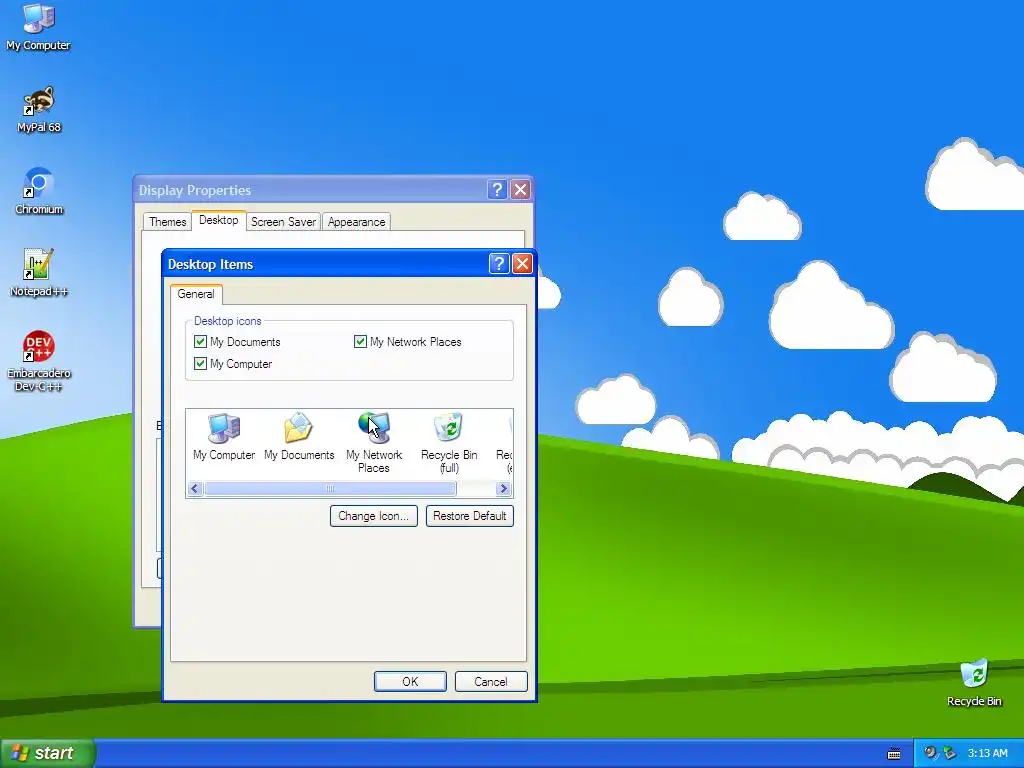Screen dimensions: 1024x768
Task: Uncheck the My Computer checkbox
Action: click(x=200, y=364)
